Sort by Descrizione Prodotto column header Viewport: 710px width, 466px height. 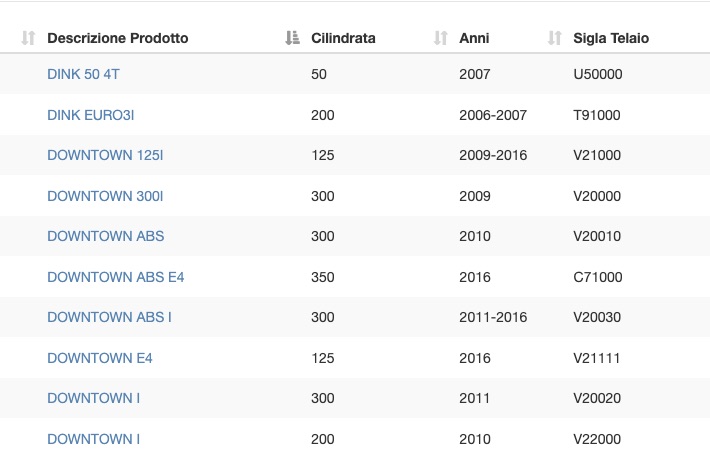[x=118, y=38]
